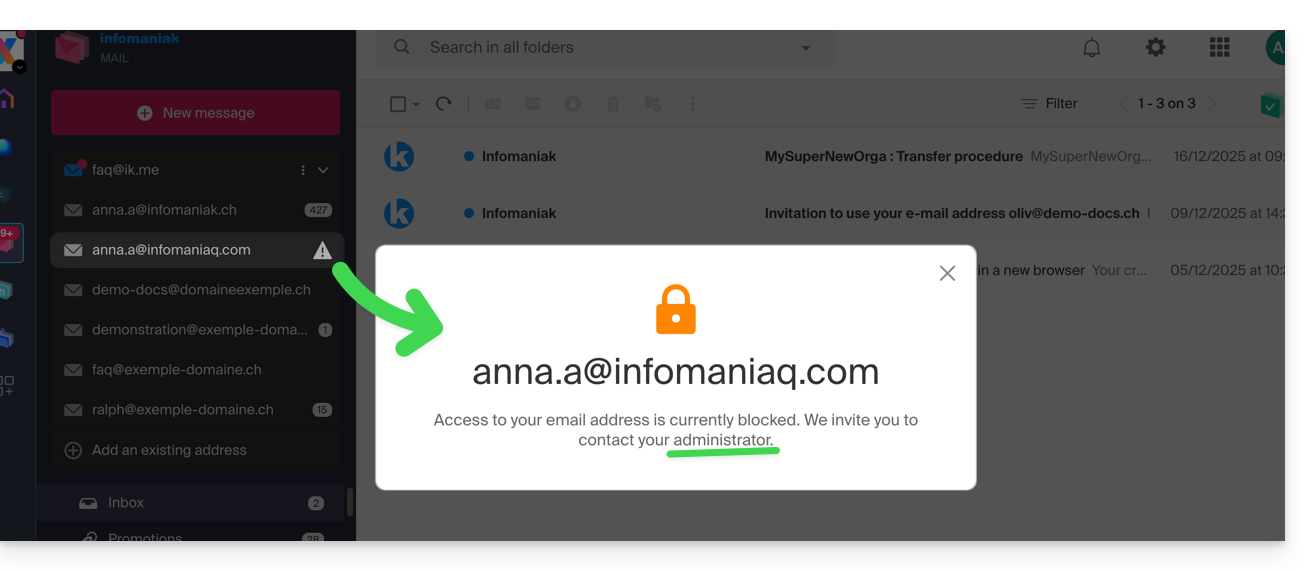Click the warning triangle beside anna.a@infomaniaq.com

pyautogui.click(x=322, y=251)
